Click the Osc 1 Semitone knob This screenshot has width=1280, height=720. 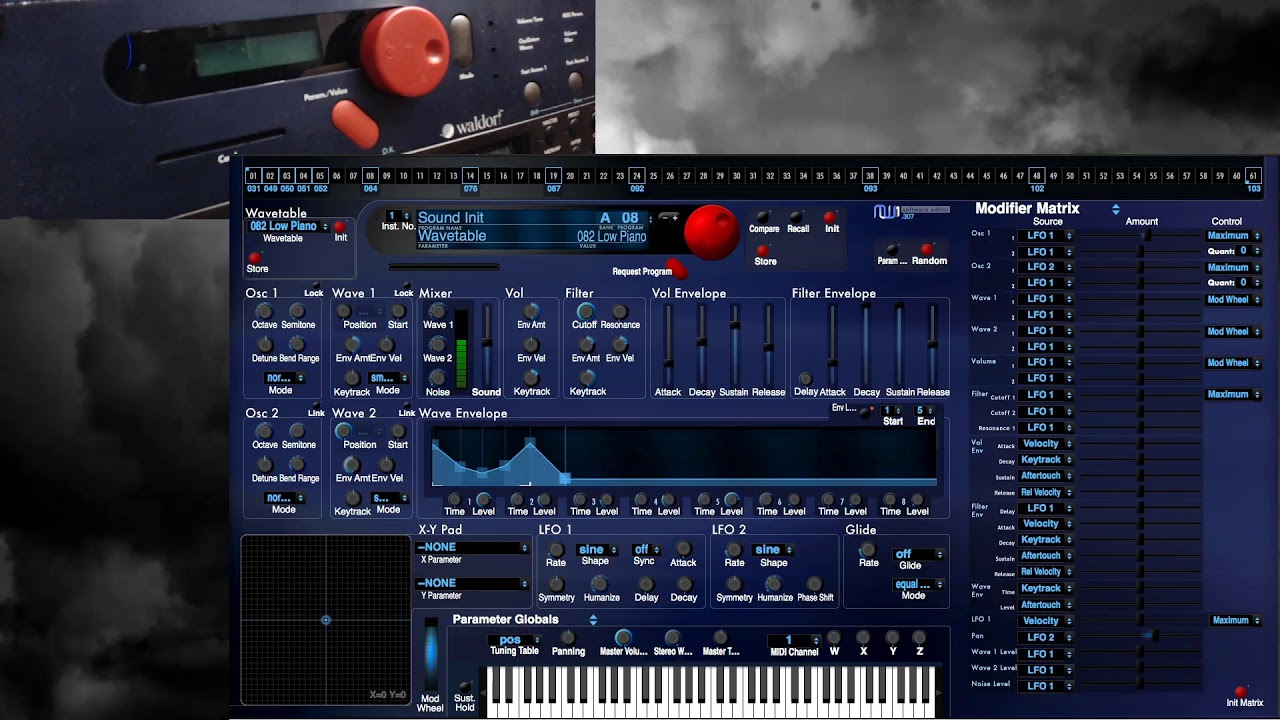click(297, 311)
